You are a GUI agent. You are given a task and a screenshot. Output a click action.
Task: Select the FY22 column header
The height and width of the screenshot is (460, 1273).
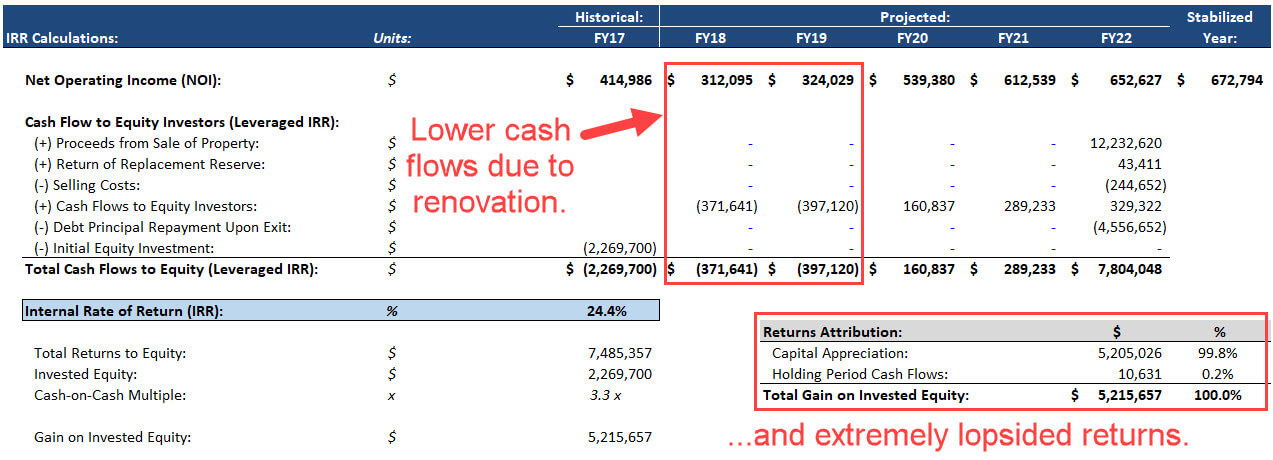click(1117, 39)
